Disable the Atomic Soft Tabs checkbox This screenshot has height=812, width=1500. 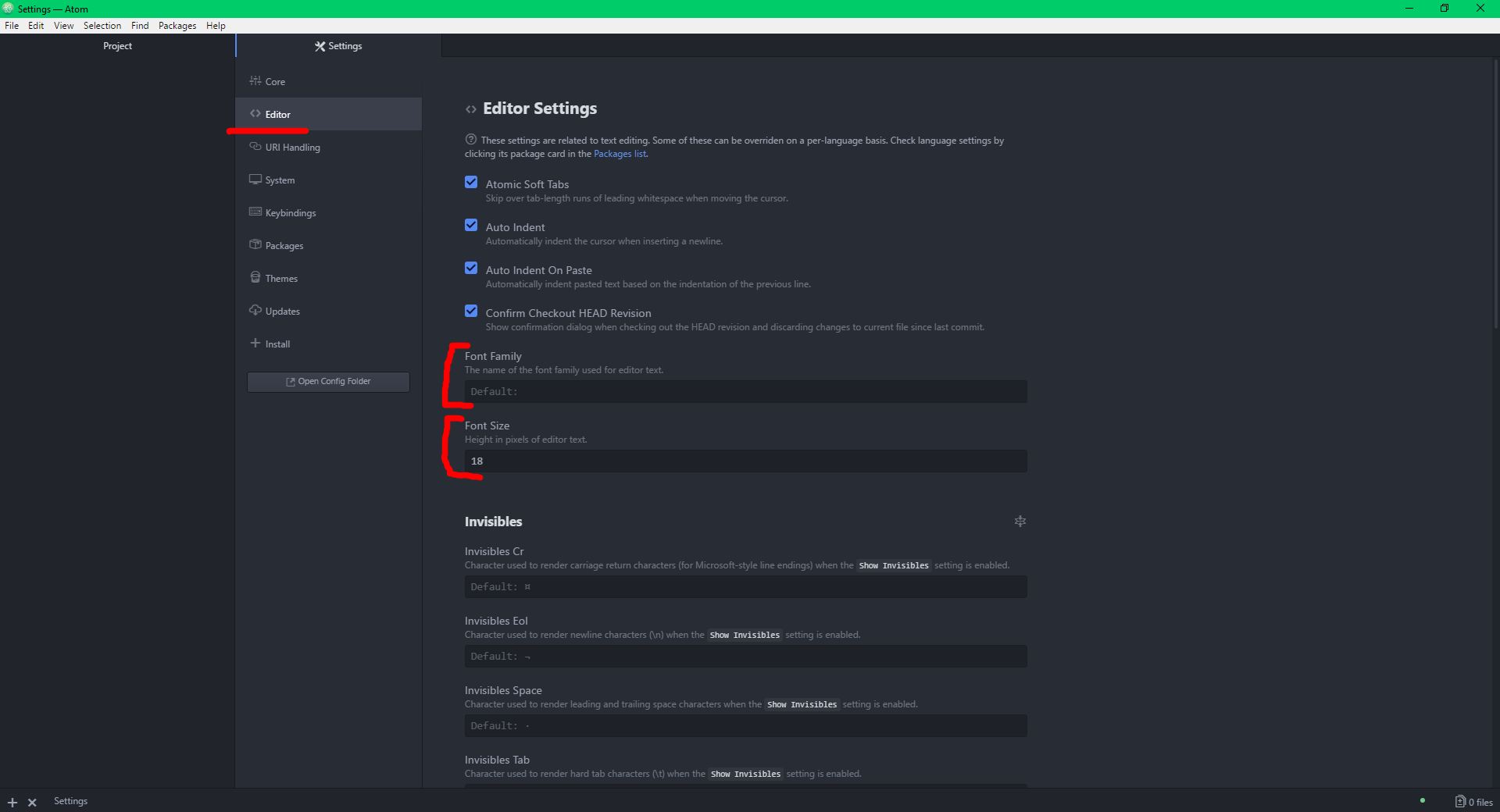[471, 183]
